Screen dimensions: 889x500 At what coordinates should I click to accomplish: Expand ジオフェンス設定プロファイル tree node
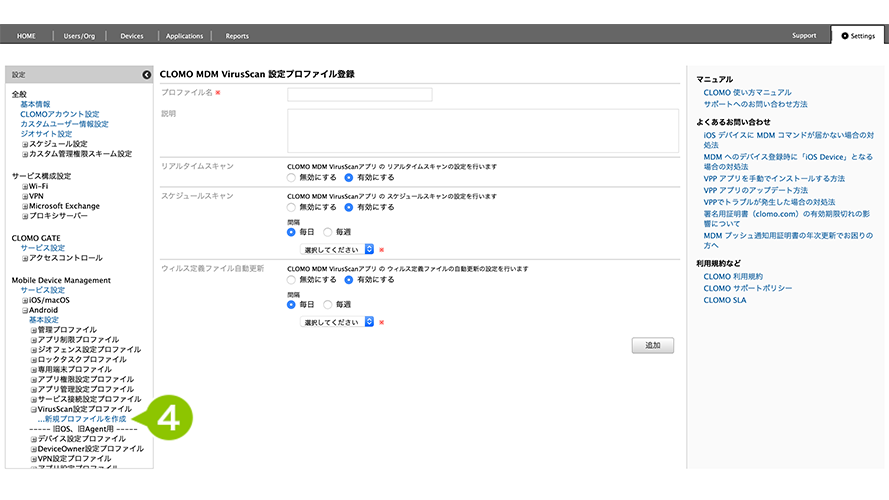click(33, 350)
